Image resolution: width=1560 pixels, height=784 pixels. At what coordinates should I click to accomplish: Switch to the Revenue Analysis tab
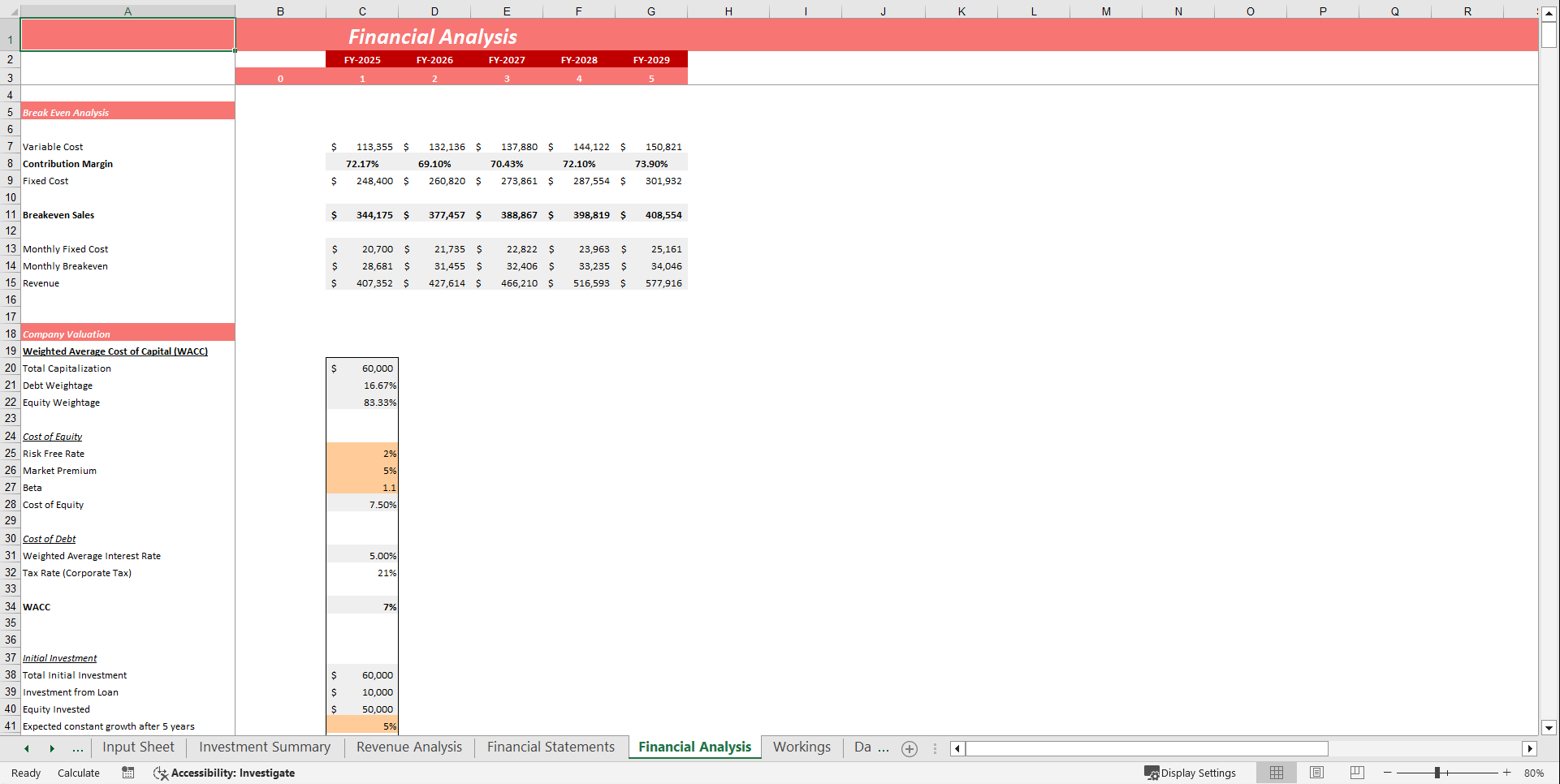(408, 747)
